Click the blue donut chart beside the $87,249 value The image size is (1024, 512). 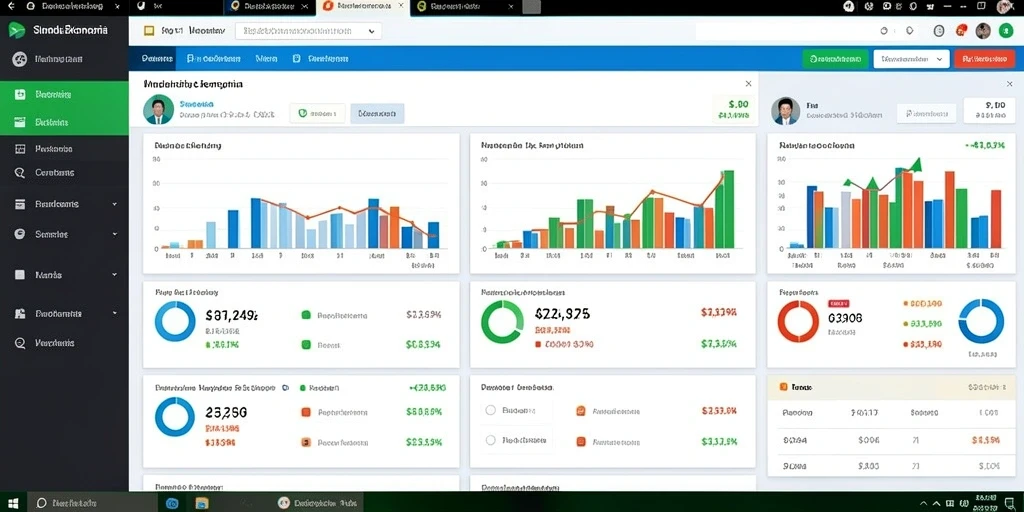(174, 321)
